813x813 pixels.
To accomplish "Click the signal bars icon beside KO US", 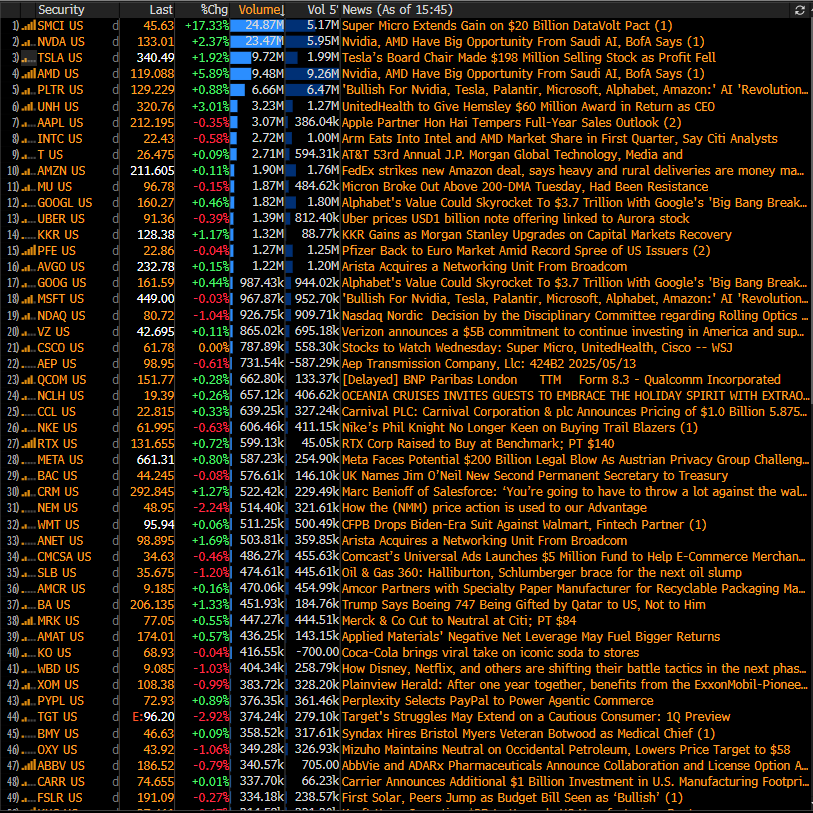I will pyautogui.click(x=29, y=653).
